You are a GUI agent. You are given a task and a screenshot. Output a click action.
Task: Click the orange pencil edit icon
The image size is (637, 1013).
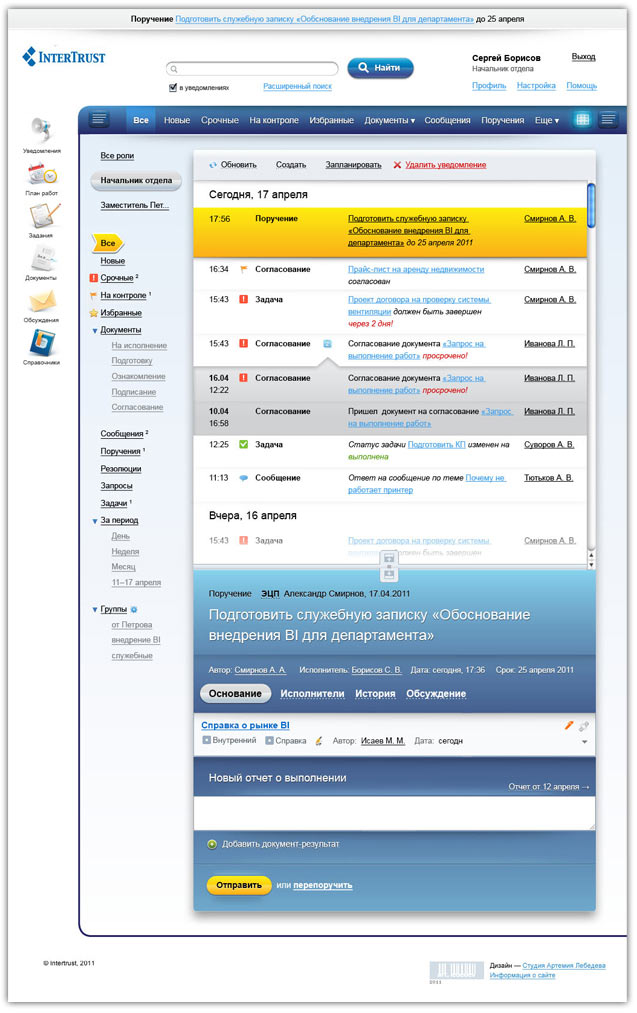click(569, 725)
